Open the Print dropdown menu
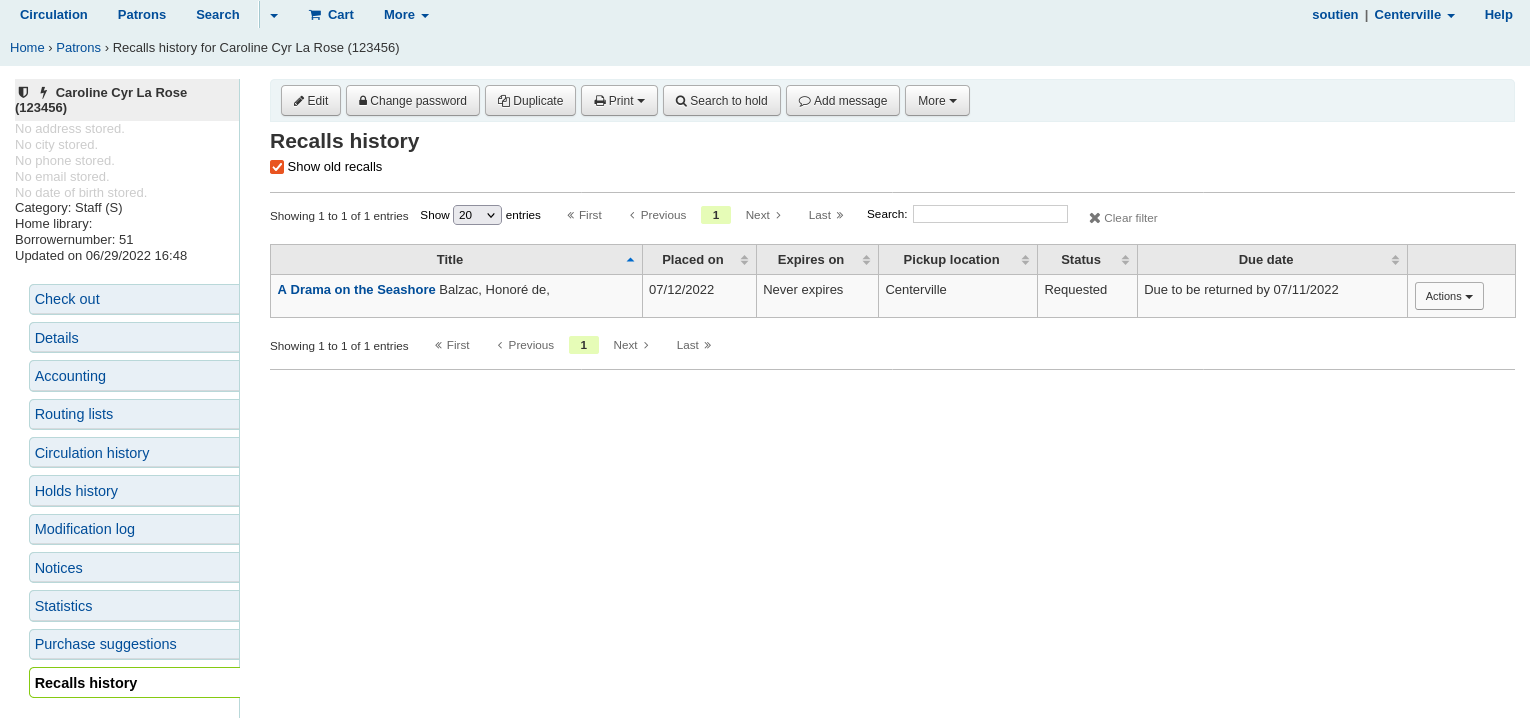Image resolution: width=1530 pixels, height=718 pixels. [x=619, y=101]
